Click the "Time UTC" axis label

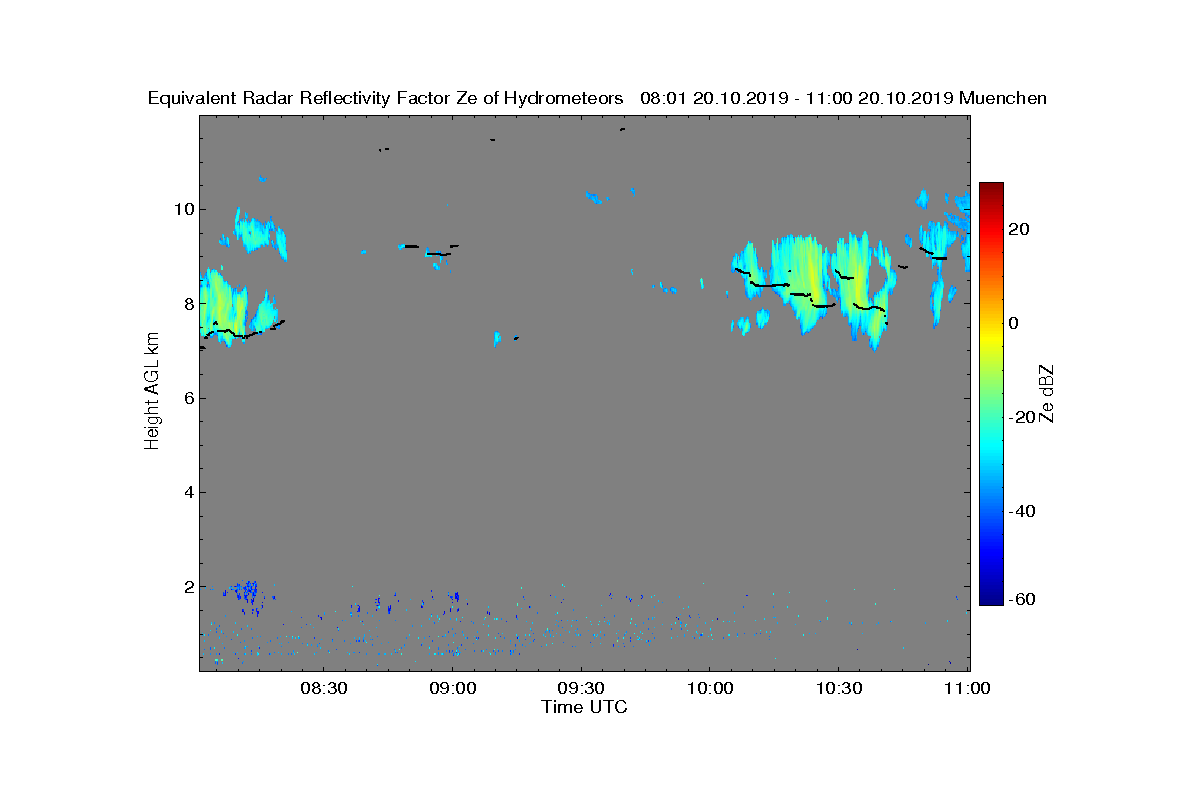point(585,707)
